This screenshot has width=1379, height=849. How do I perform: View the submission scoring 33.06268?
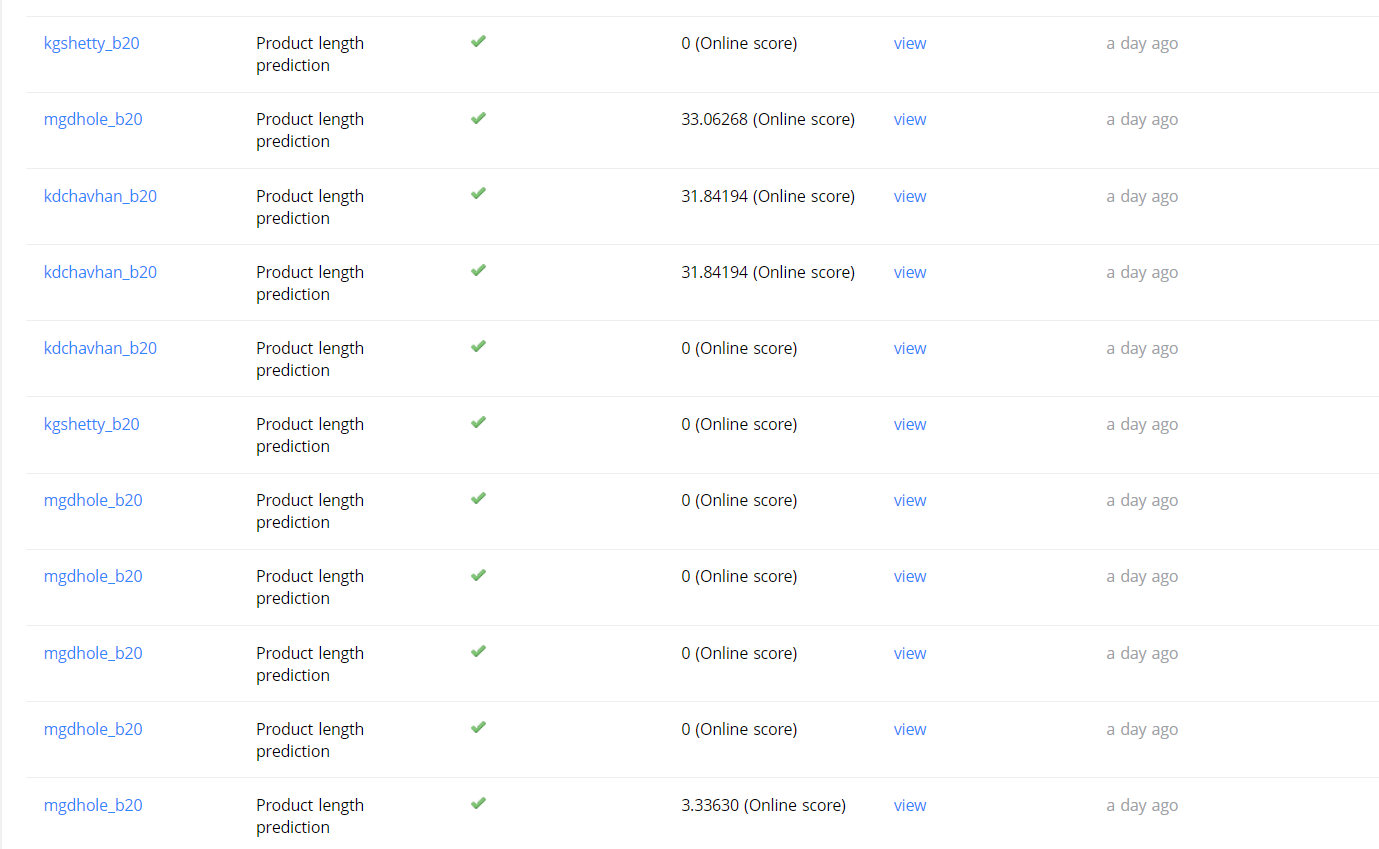click(909, 118)
